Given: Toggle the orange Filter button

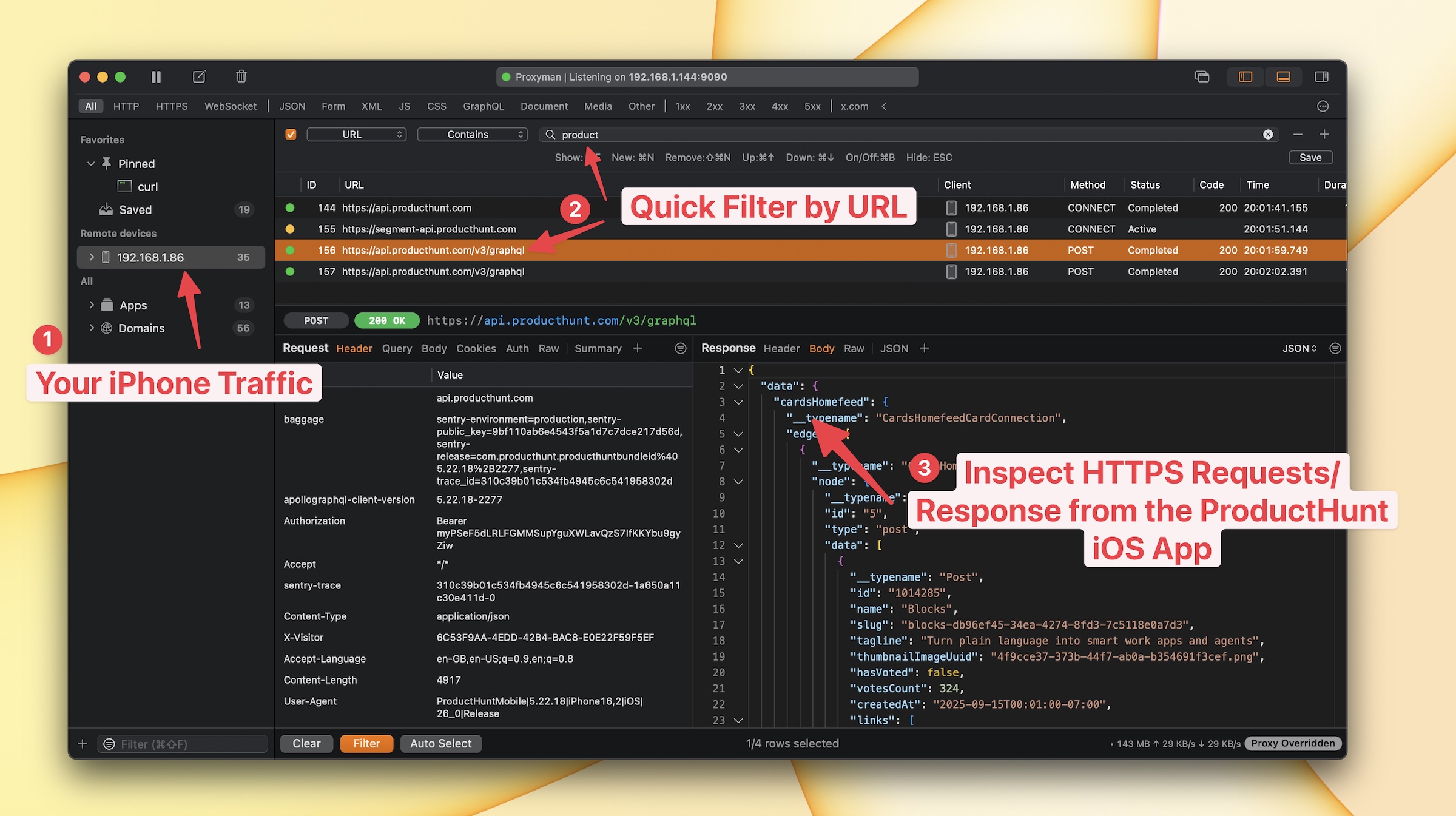Looking at the screenshot, I should point(366,743).
